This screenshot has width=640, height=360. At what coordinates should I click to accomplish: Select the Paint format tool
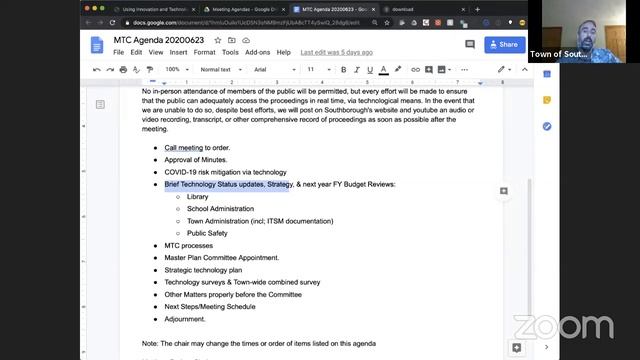point(150,70)
